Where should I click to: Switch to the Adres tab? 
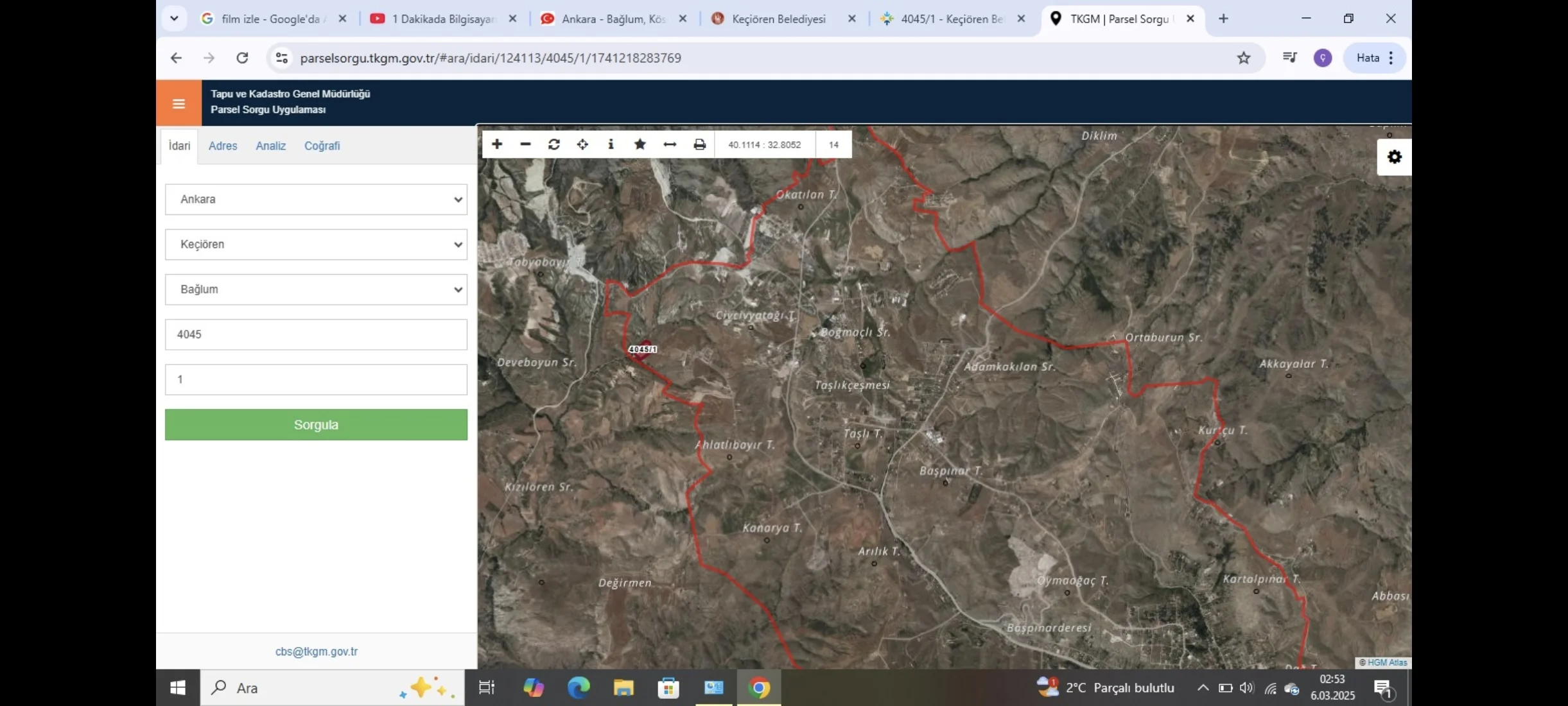[223, 146]
